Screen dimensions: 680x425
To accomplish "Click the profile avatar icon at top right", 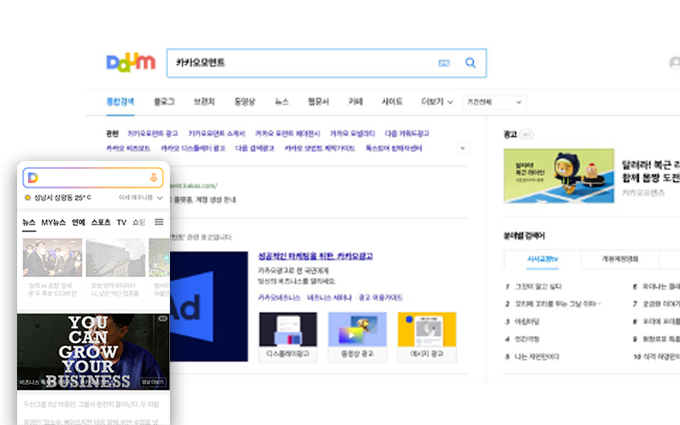I will tap(675, 63).
